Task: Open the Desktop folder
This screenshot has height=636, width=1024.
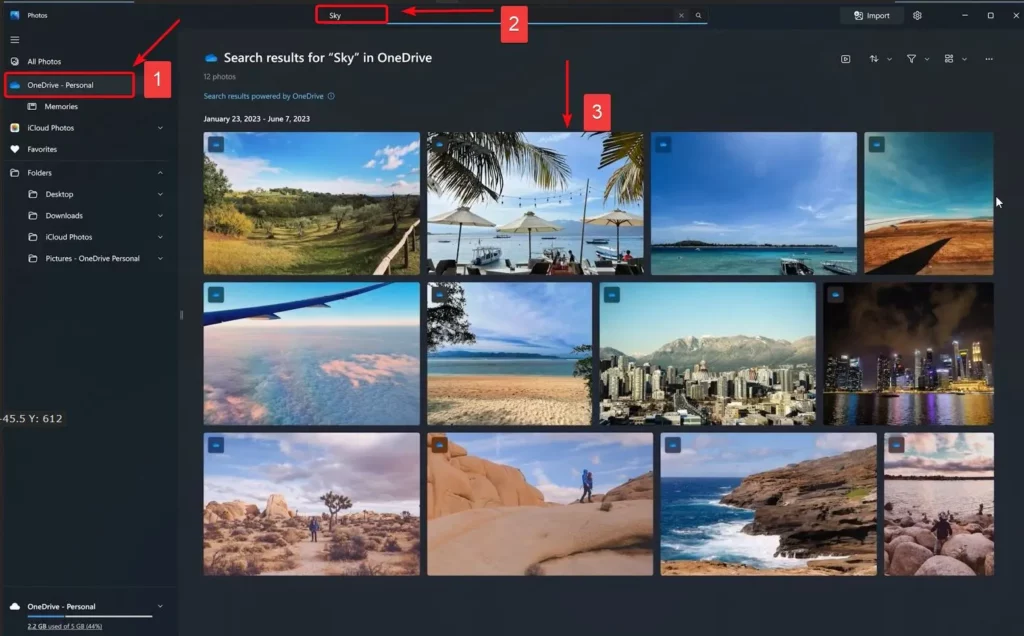Action: pyautogui.click(x=59, y=194)
